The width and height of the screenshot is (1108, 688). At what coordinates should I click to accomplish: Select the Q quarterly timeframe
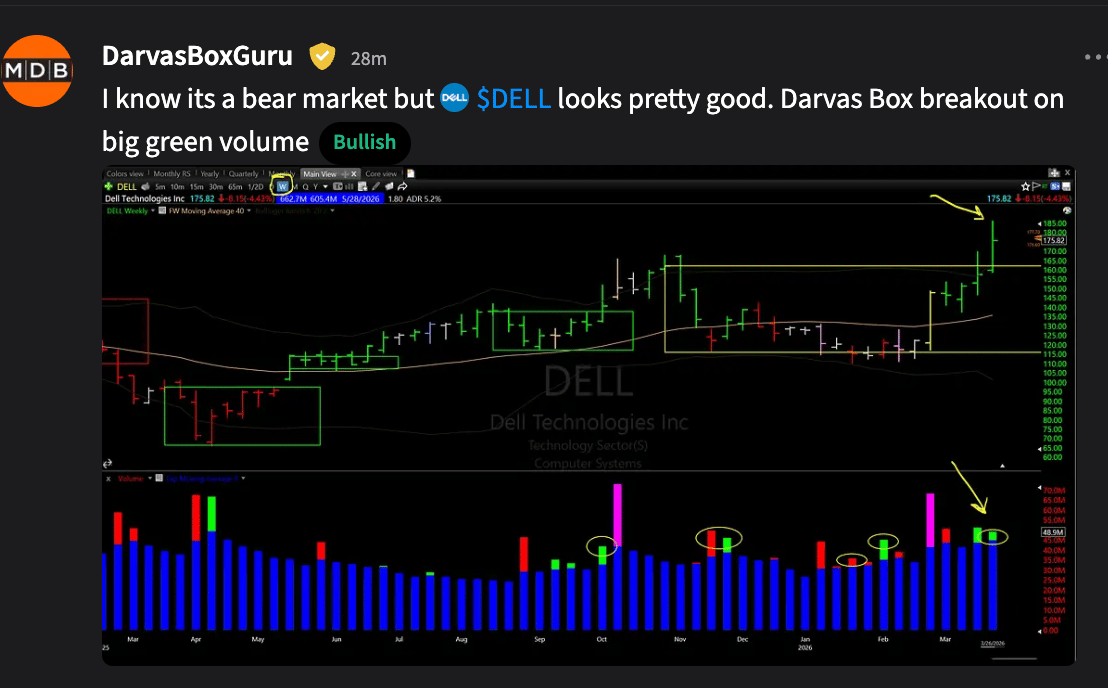pos(305,186)
